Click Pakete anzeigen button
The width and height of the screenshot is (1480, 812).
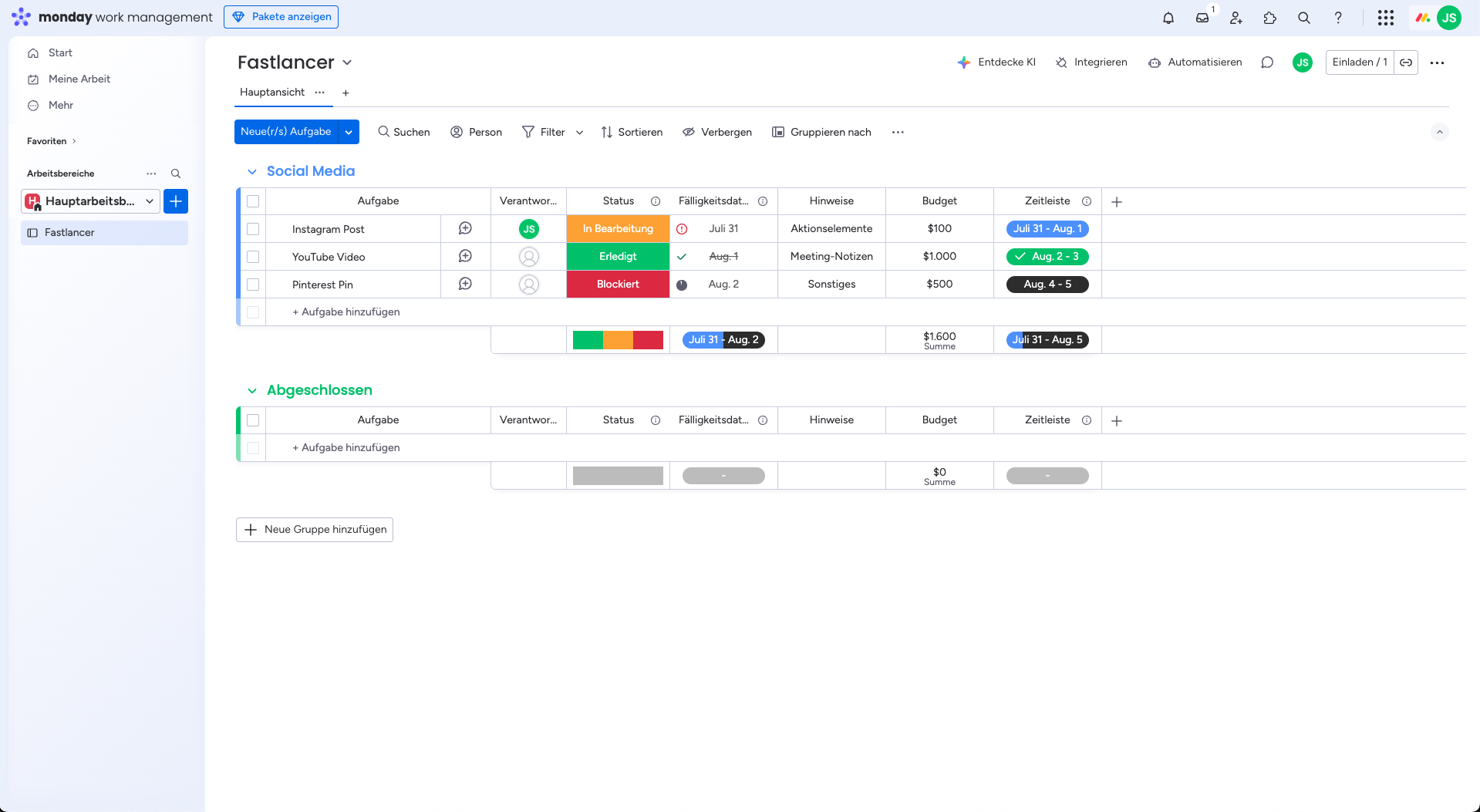(281, 17)
